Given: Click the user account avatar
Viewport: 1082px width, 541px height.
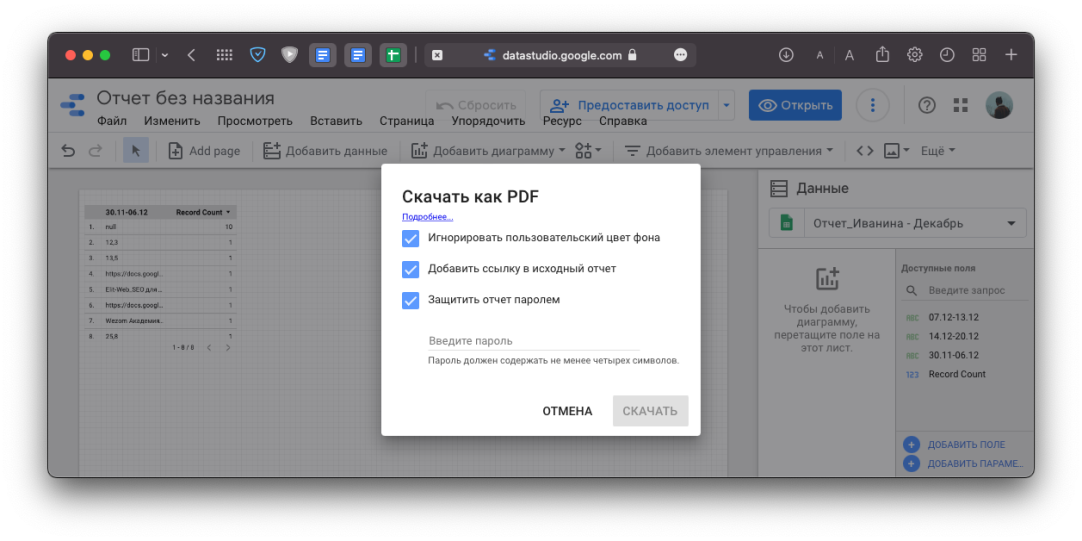Looking at the screenshot, I should pos(999,106).
